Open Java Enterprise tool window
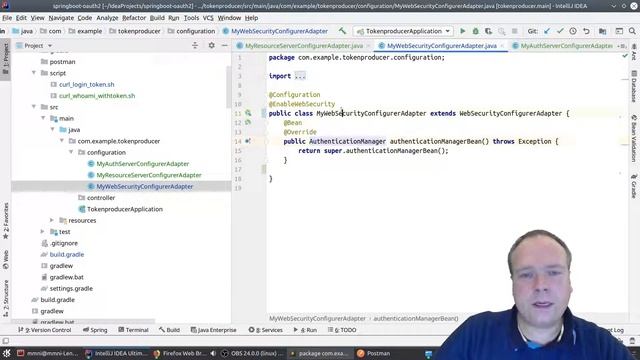 click(213, 330)
